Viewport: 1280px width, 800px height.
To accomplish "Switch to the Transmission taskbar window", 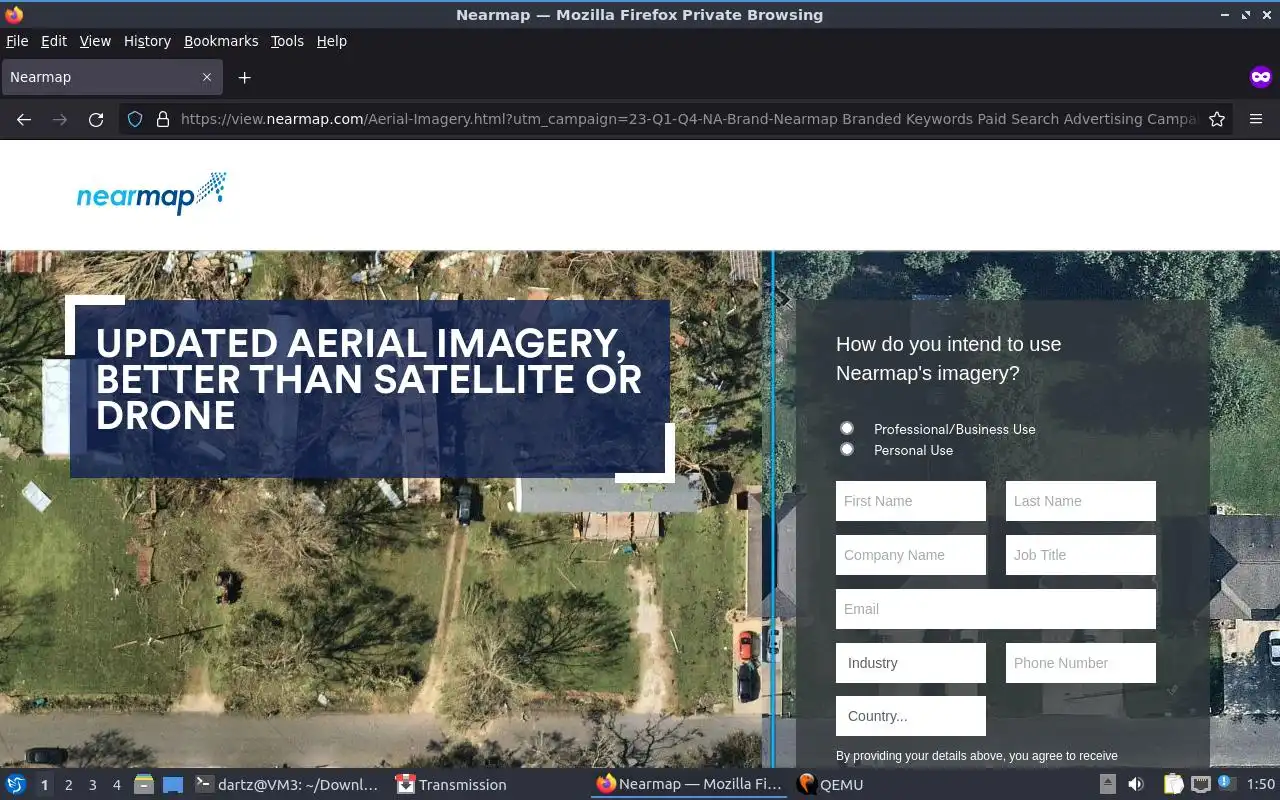I will click(451, 785).
